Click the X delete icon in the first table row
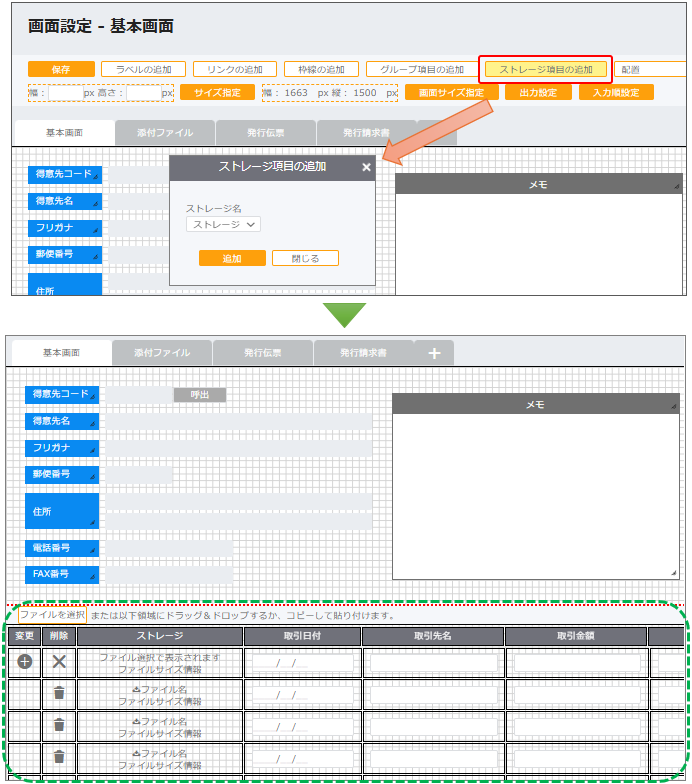692x784 pixels. click(59, 662)
